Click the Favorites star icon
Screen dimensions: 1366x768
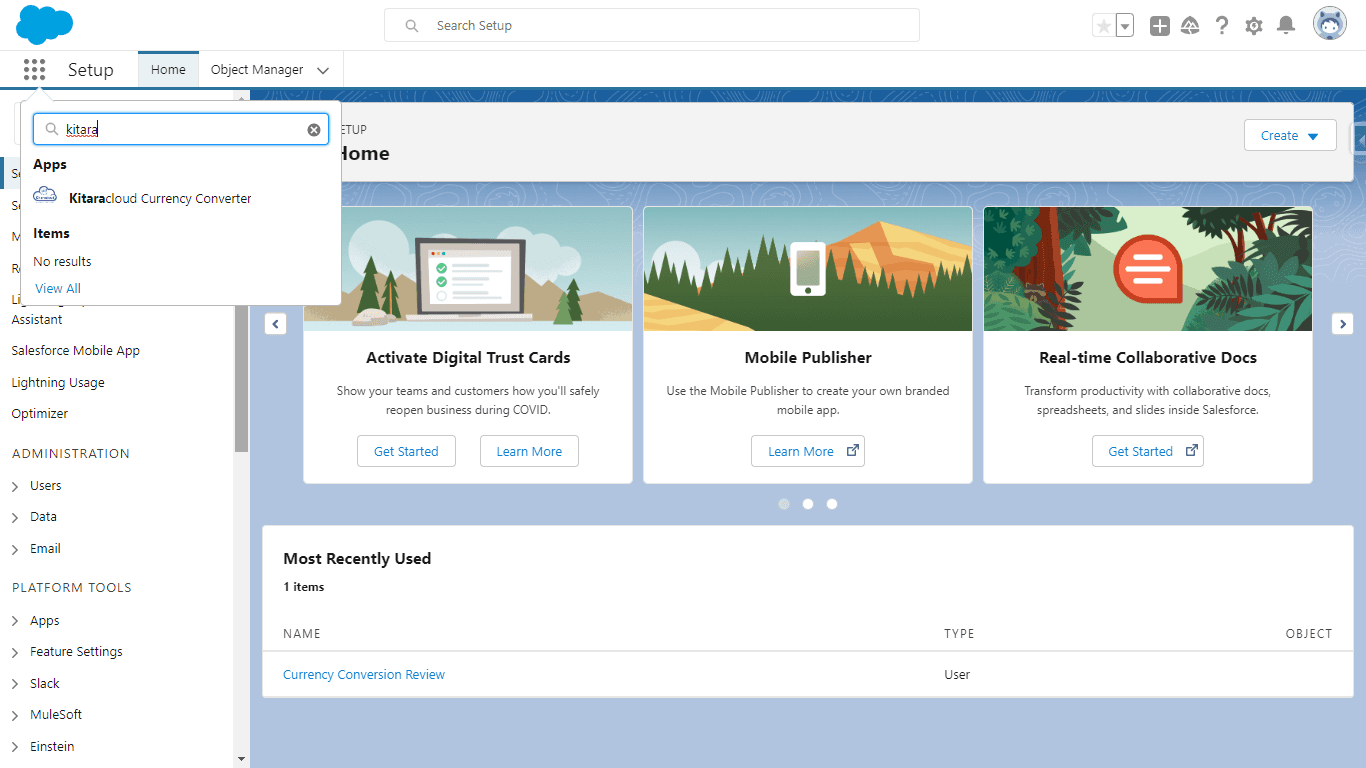point(1103,26)
